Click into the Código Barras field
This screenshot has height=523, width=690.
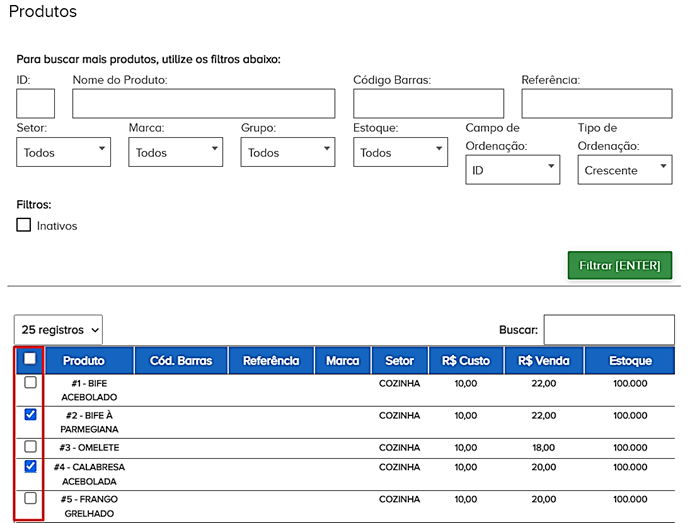[x=428, y=104]
